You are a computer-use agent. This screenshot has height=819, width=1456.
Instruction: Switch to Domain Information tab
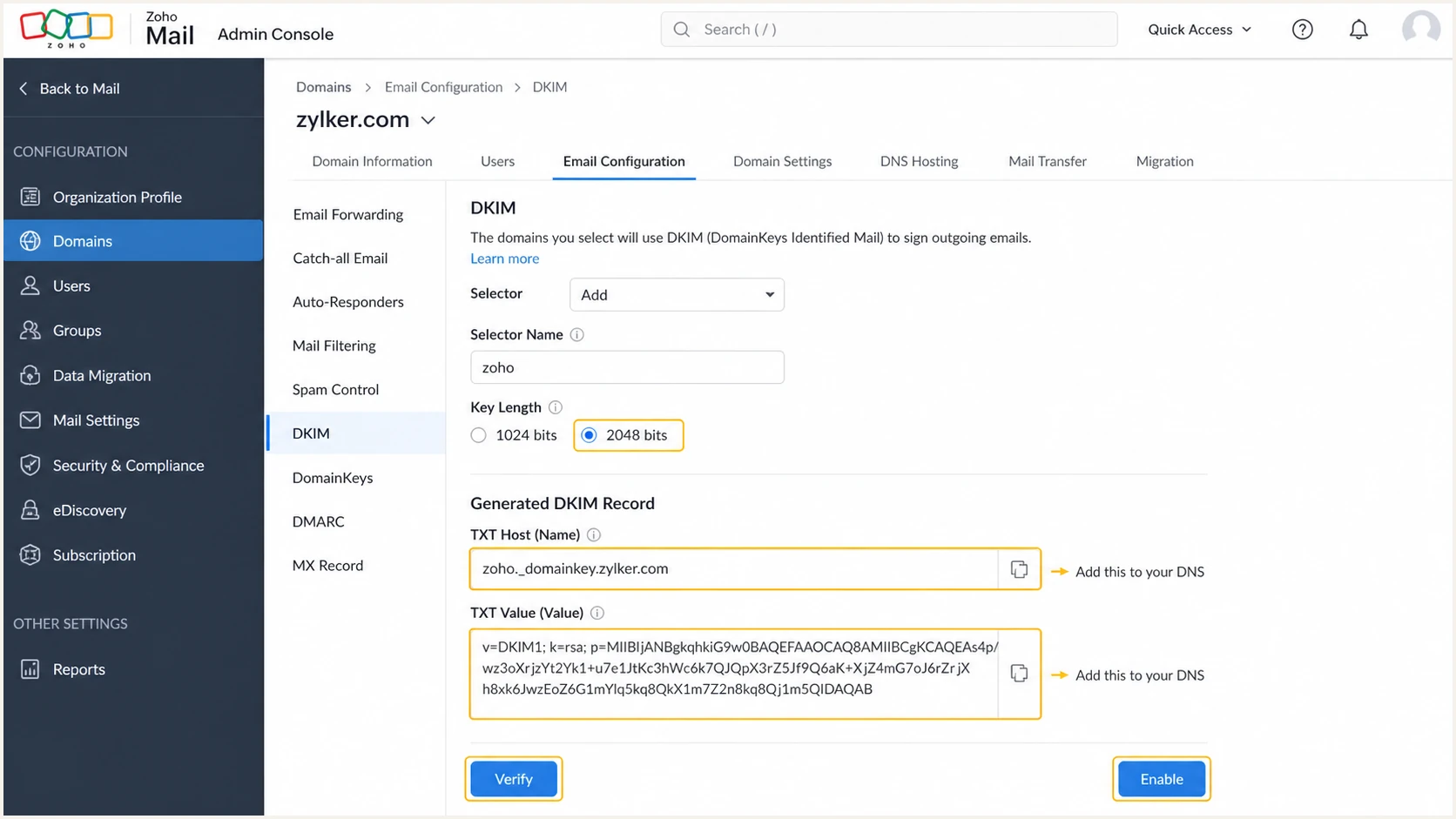coord(372,161)
